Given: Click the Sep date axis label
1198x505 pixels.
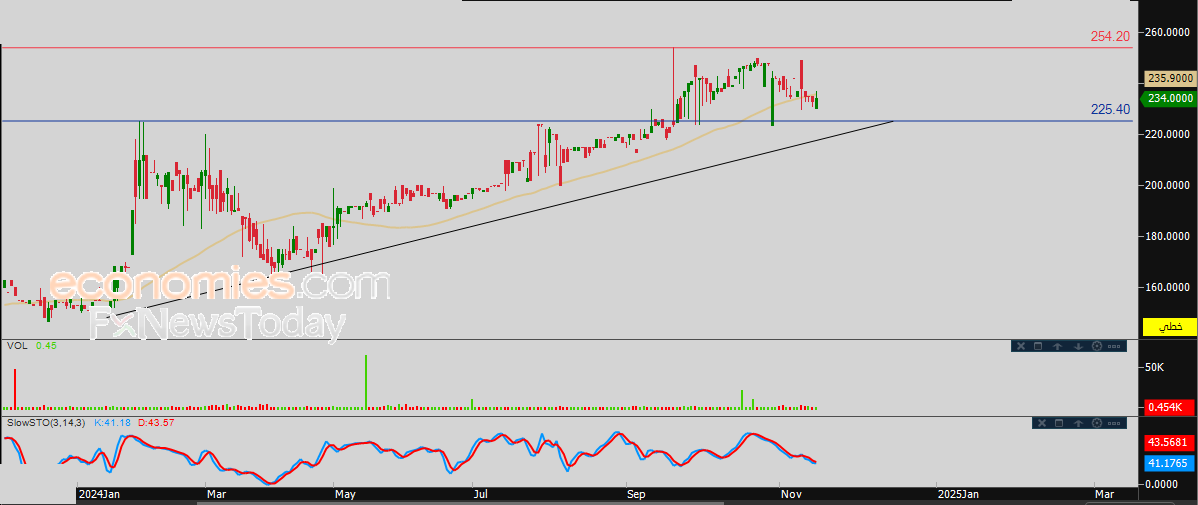Looking at the screenshot, I should pos(637,494).
